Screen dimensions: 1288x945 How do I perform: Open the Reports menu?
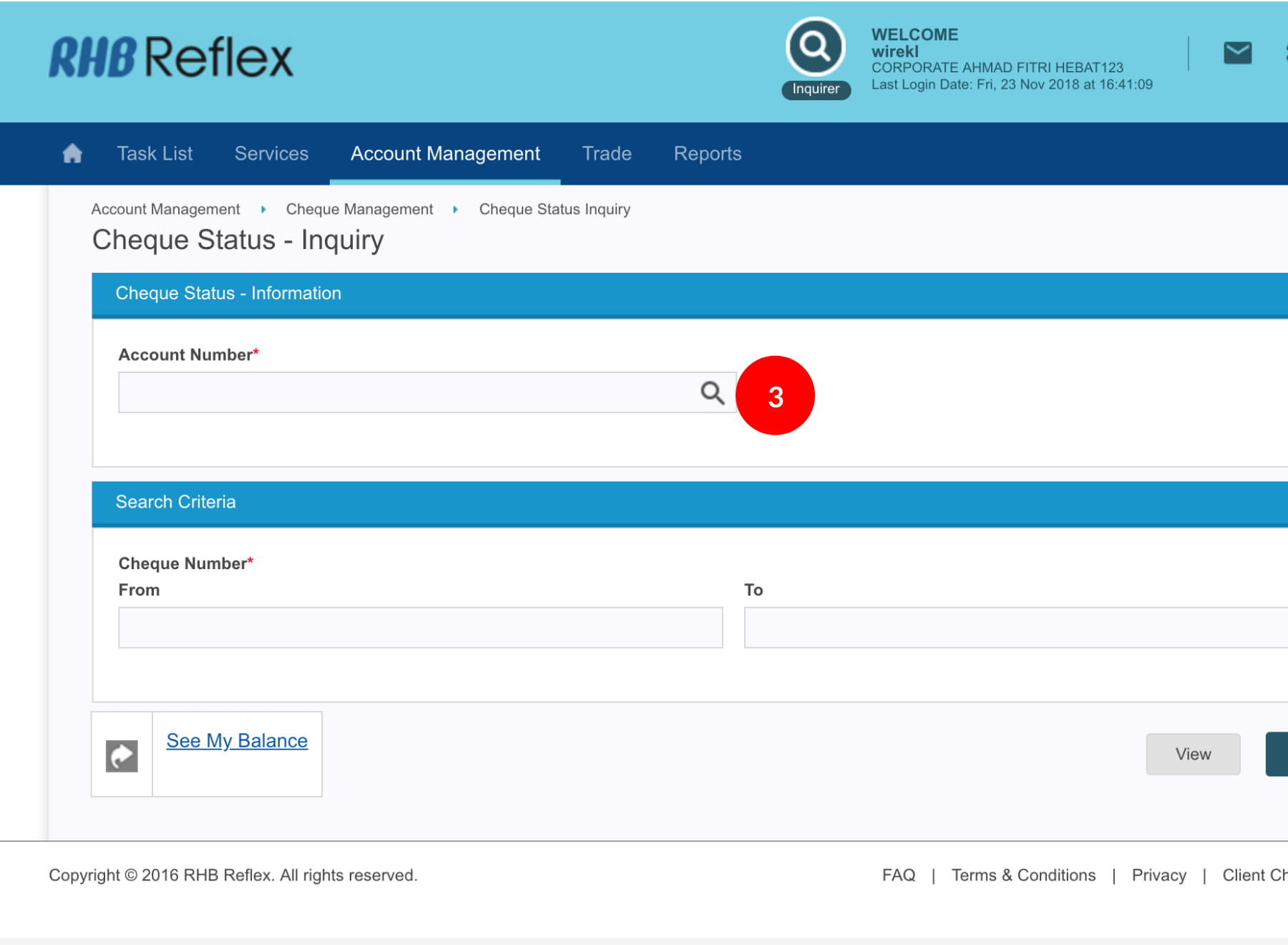click(707, 153)
